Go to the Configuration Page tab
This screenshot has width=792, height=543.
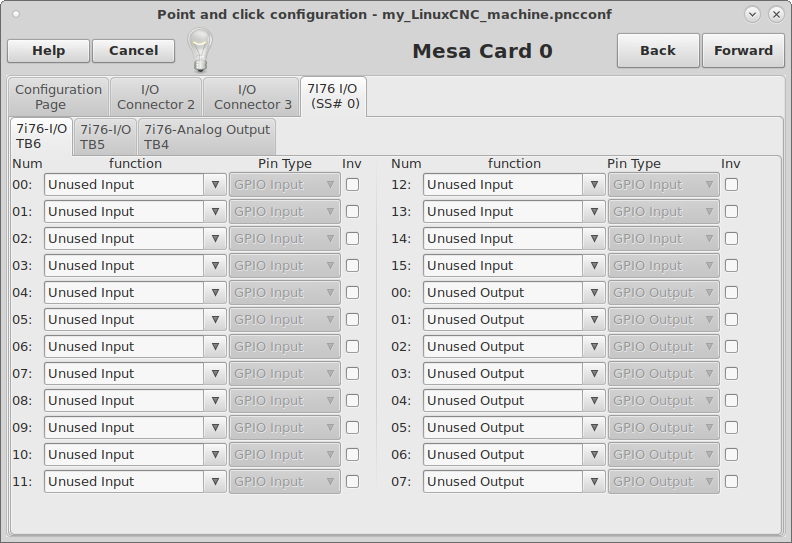[x=58, y=97]
